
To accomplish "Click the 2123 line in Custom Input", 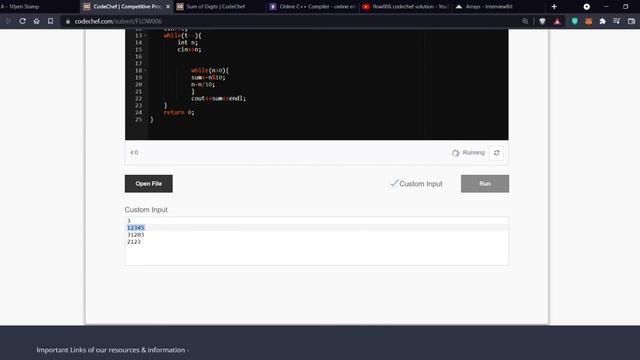I will [x=134, y=242].
